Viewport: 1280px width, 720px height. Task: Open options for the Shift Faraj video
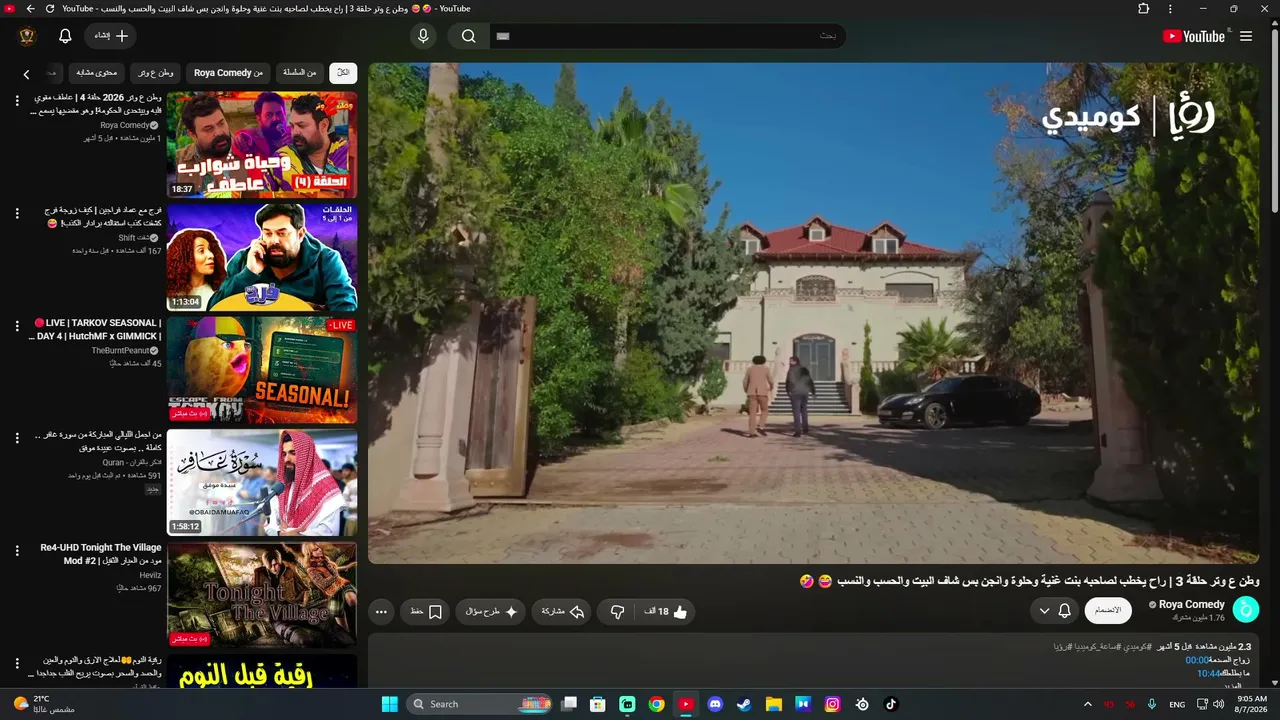point(17,213)
